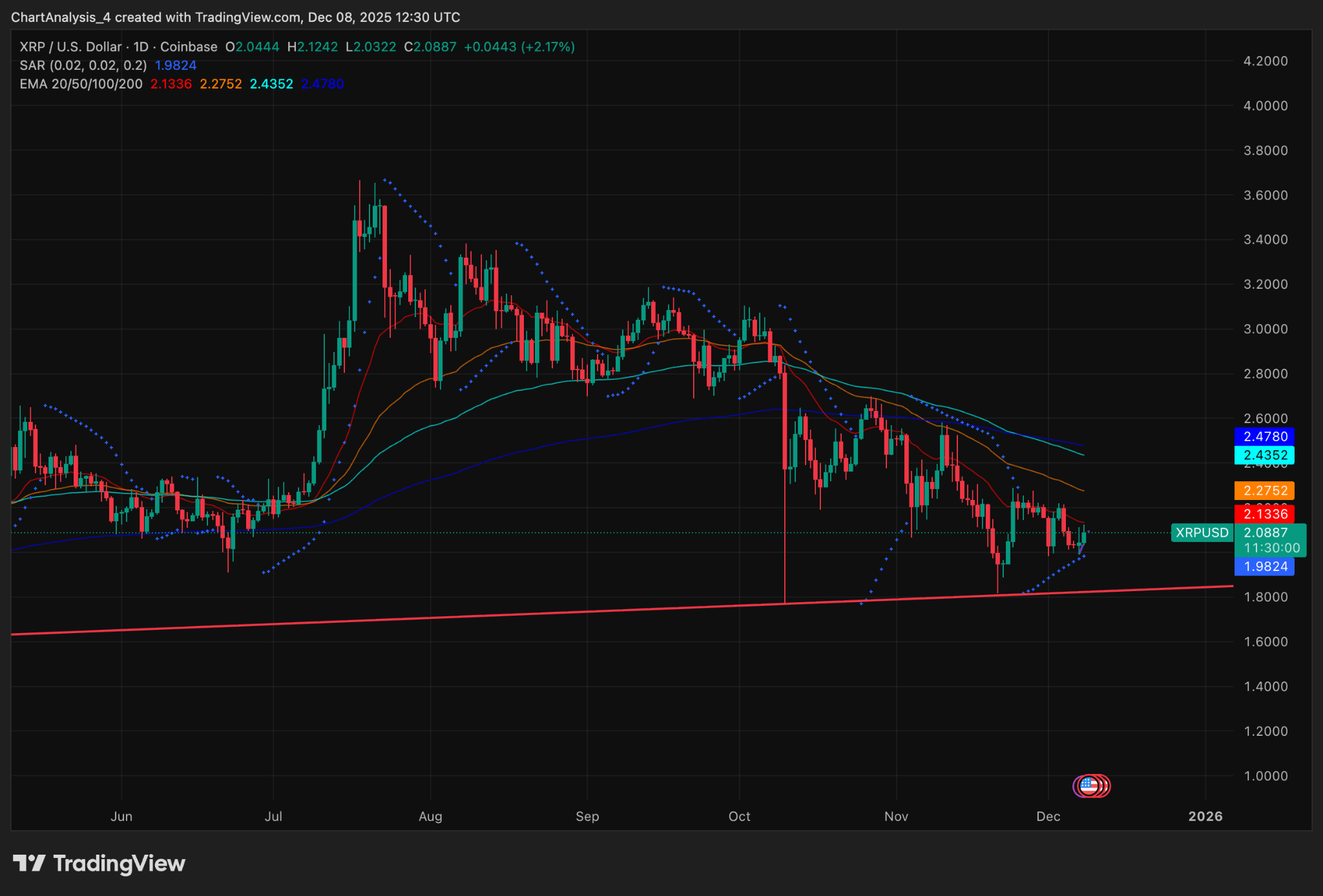The width and height of the screenshot is (1323, 896).
Task: Click the Dec label on the time axis
Action: click(1048, 817)
